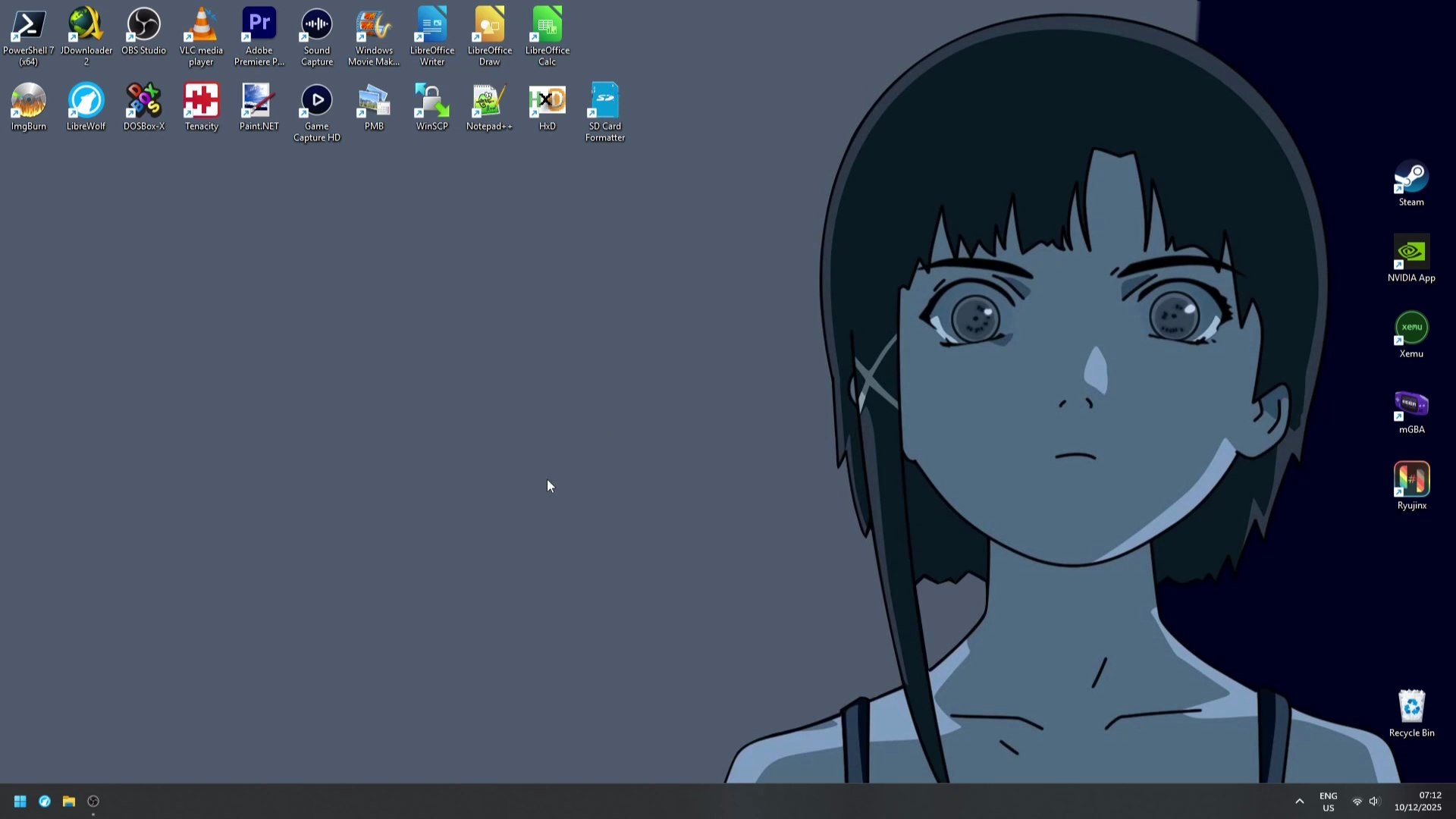Image resolution: width=1456 pixels, height=819 pixels.
Task: Select the OBS Studio shortcut
Action: pyautogui.click(x=144, y=30)
